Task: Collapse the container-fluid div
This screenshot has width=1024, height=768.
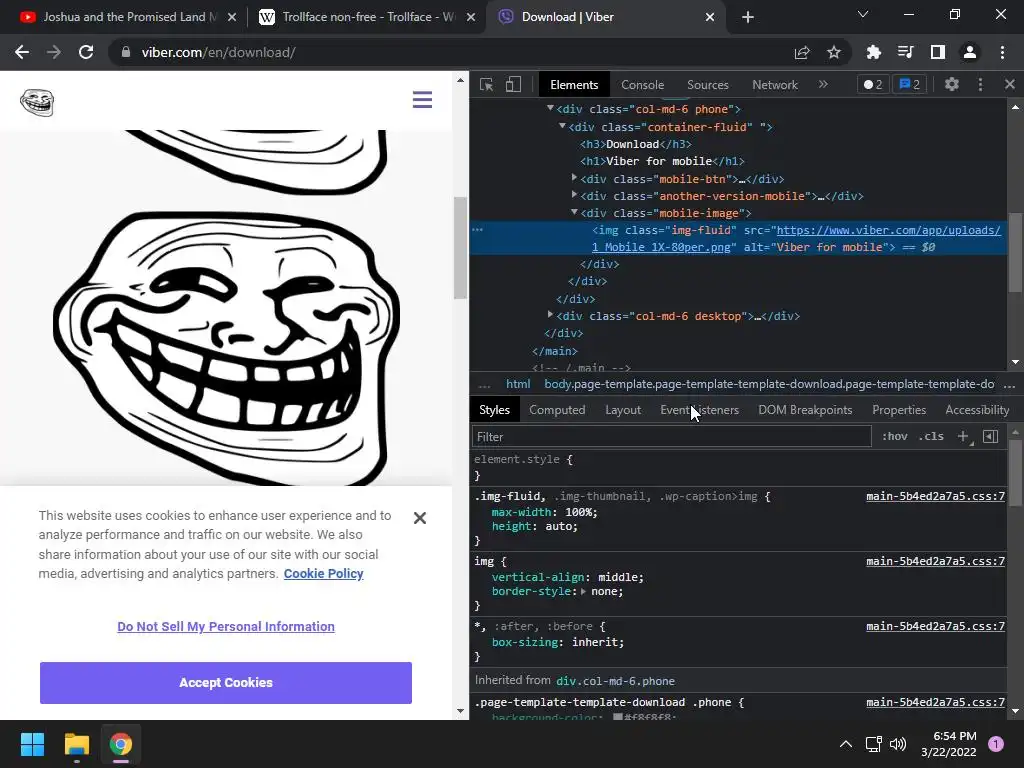Action: [x=562, y=126]
